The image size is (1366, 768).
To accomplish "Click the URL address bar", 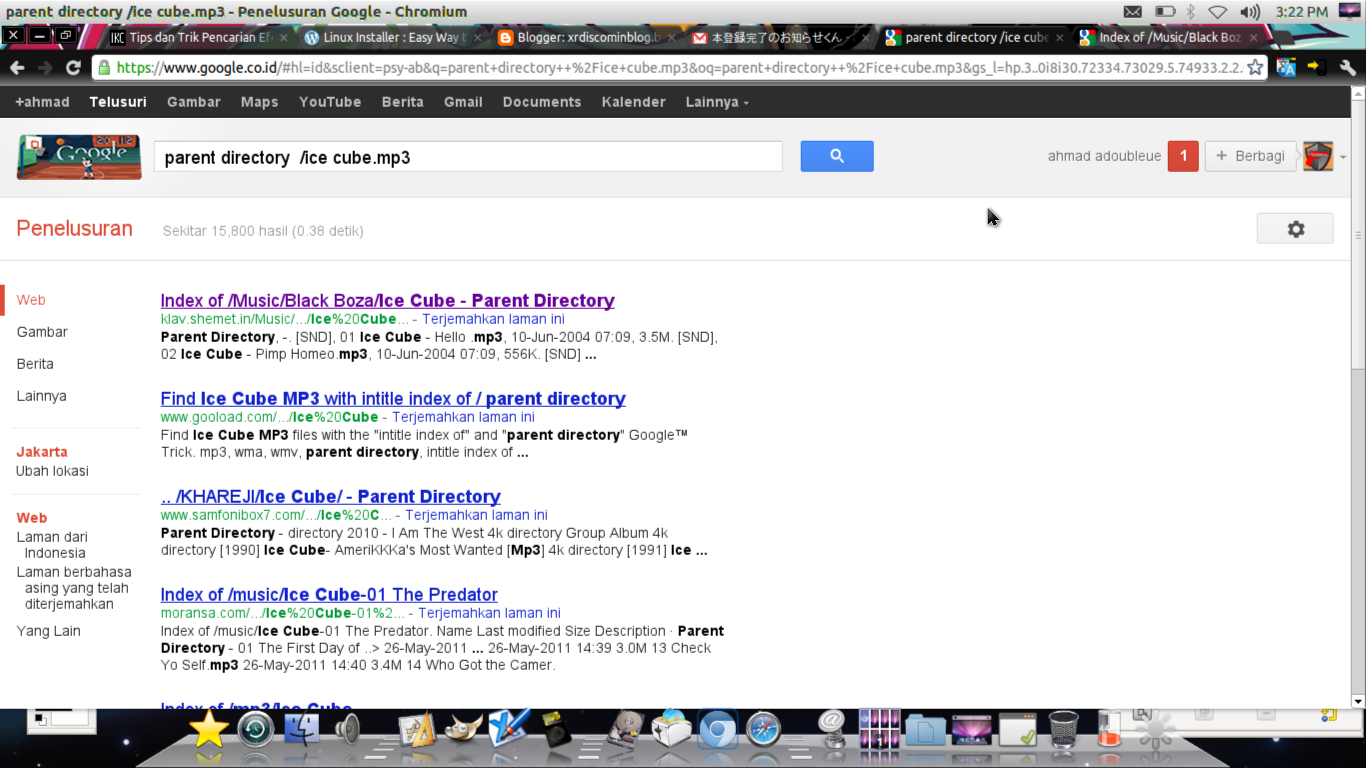I will click(x=680, y=68).
